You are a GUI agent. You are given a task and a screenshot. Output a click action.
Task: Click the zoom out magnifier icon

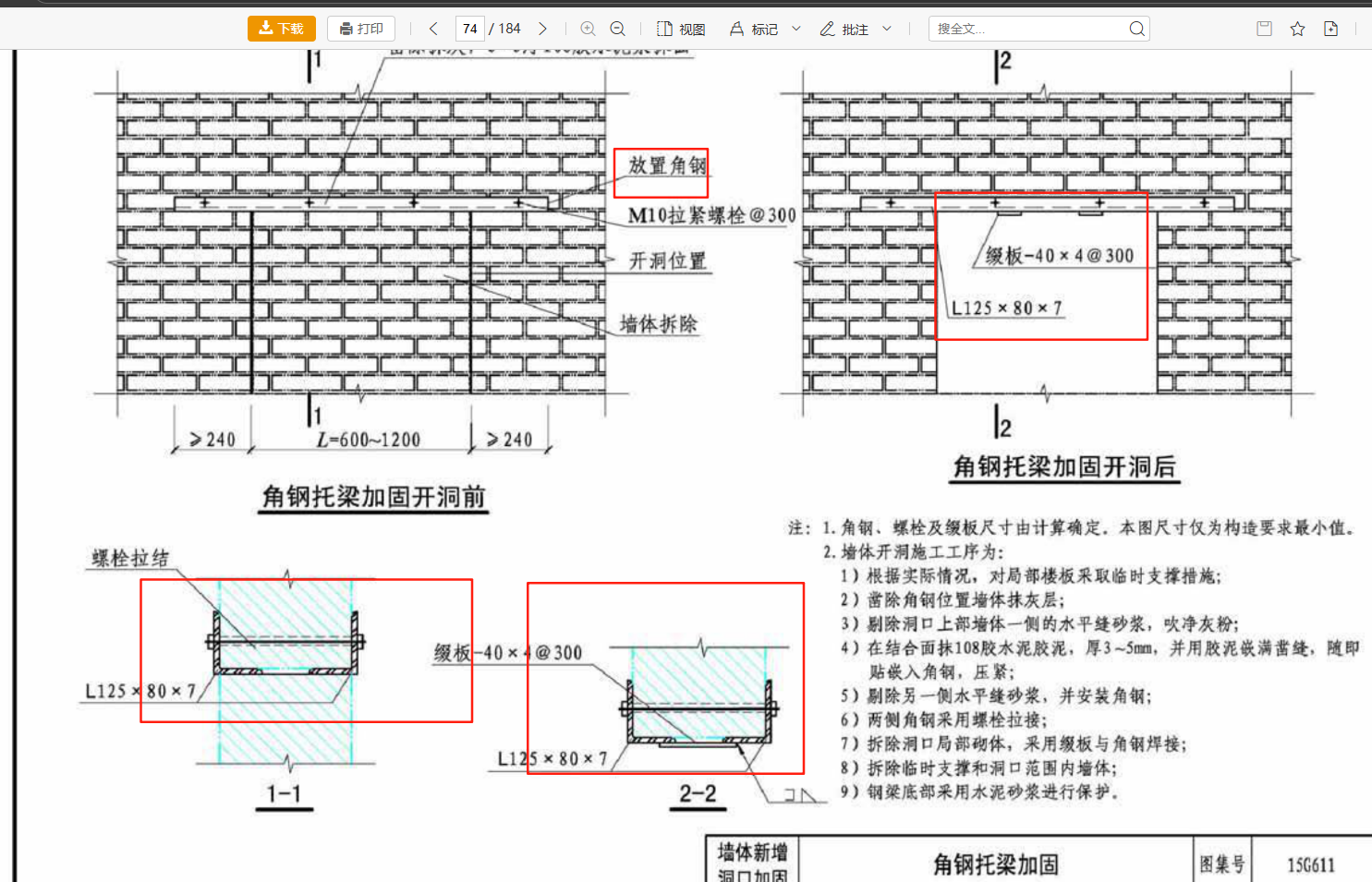[618, 29]
